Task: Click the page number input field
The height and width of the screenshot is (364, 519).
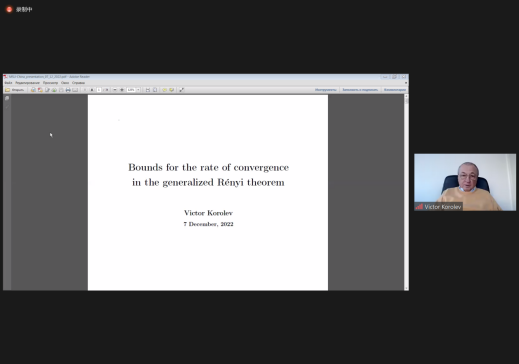Action: point(99,90)
